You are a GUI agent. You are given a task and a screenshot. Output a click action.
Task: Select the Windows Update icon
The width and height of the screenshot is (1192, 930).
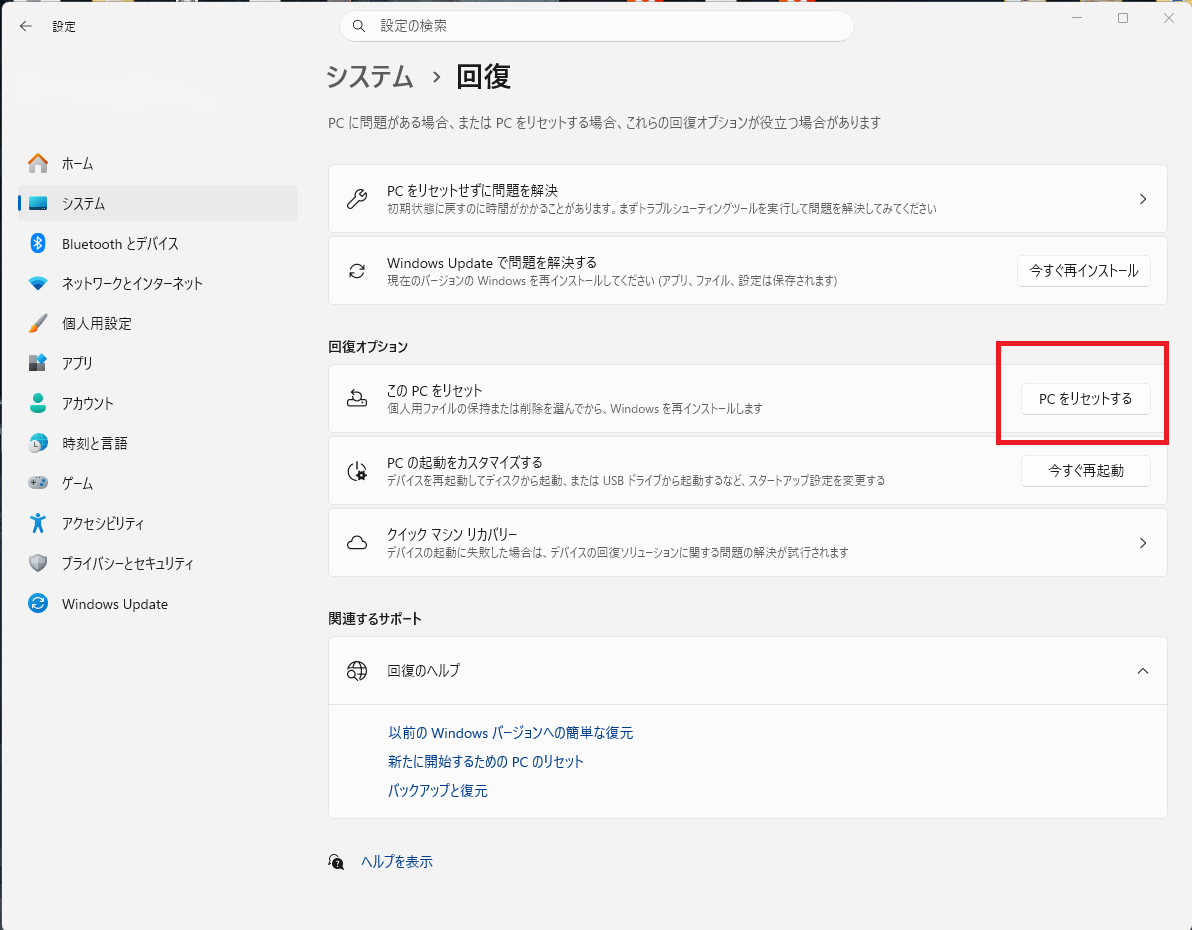coord(38,603)
